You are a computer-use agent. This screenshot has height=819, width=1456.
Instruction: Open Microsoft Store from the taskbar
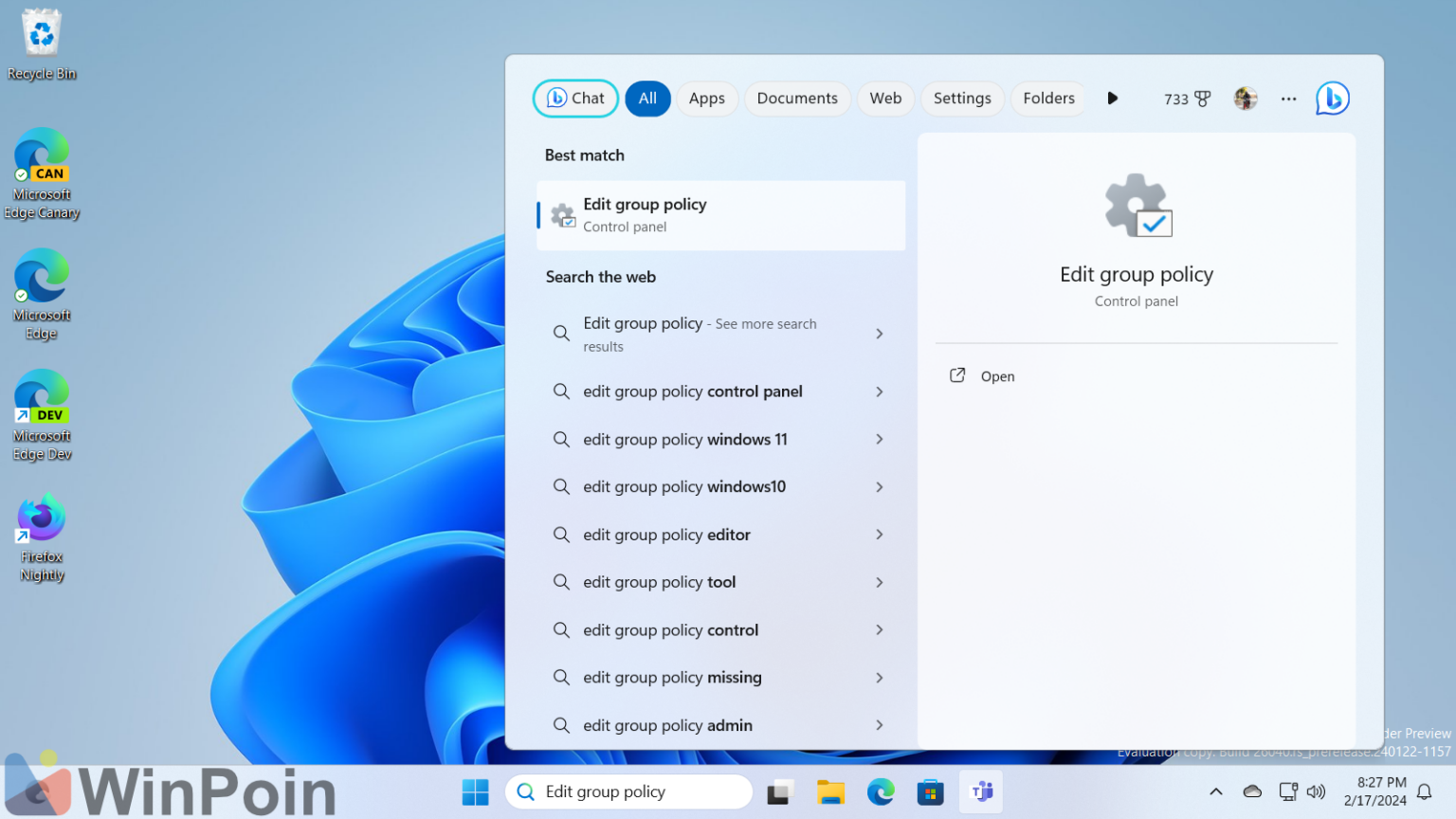930,792
